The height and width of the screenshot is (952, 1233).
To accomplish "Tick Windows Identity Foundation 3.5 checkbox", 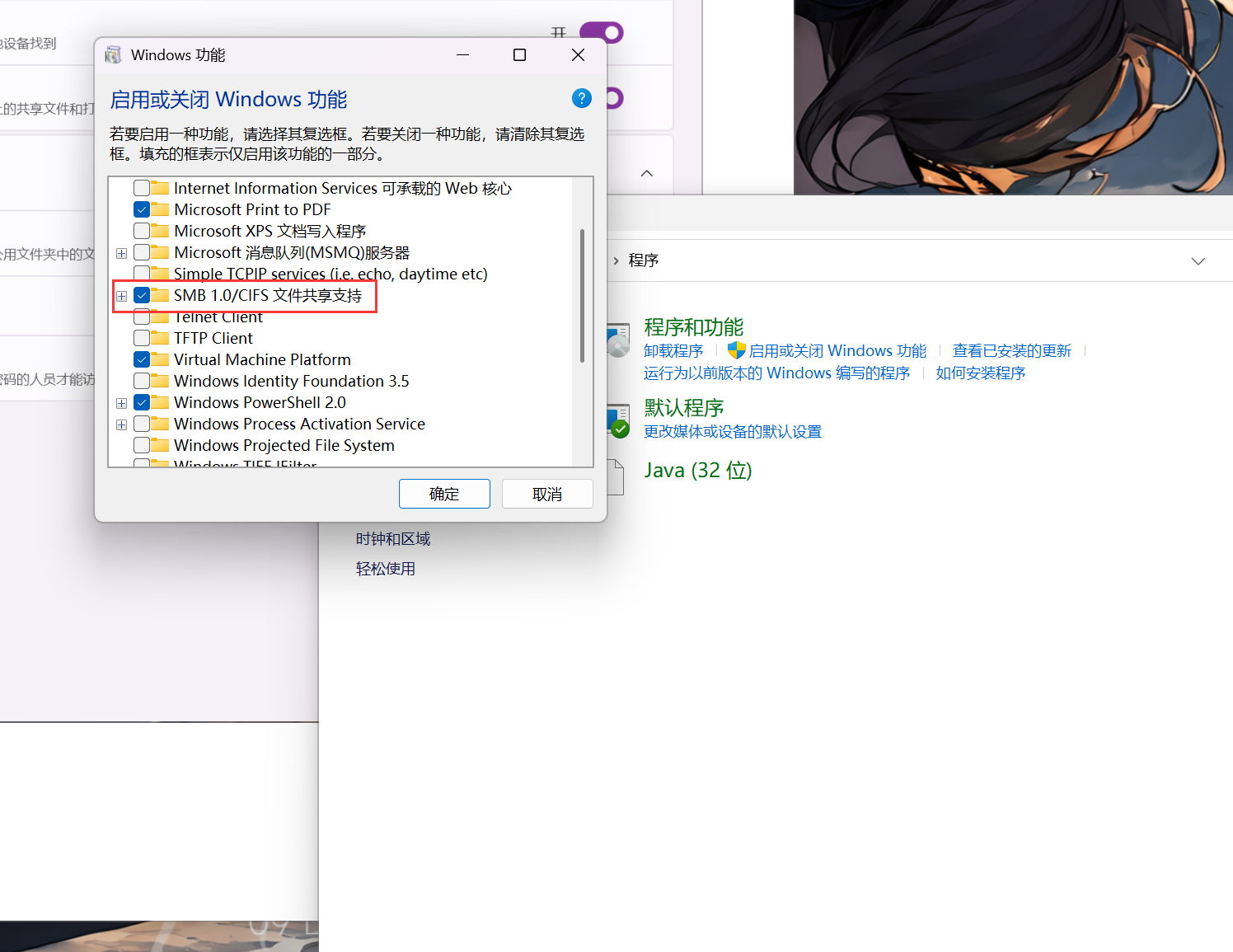I will (142, 381).
